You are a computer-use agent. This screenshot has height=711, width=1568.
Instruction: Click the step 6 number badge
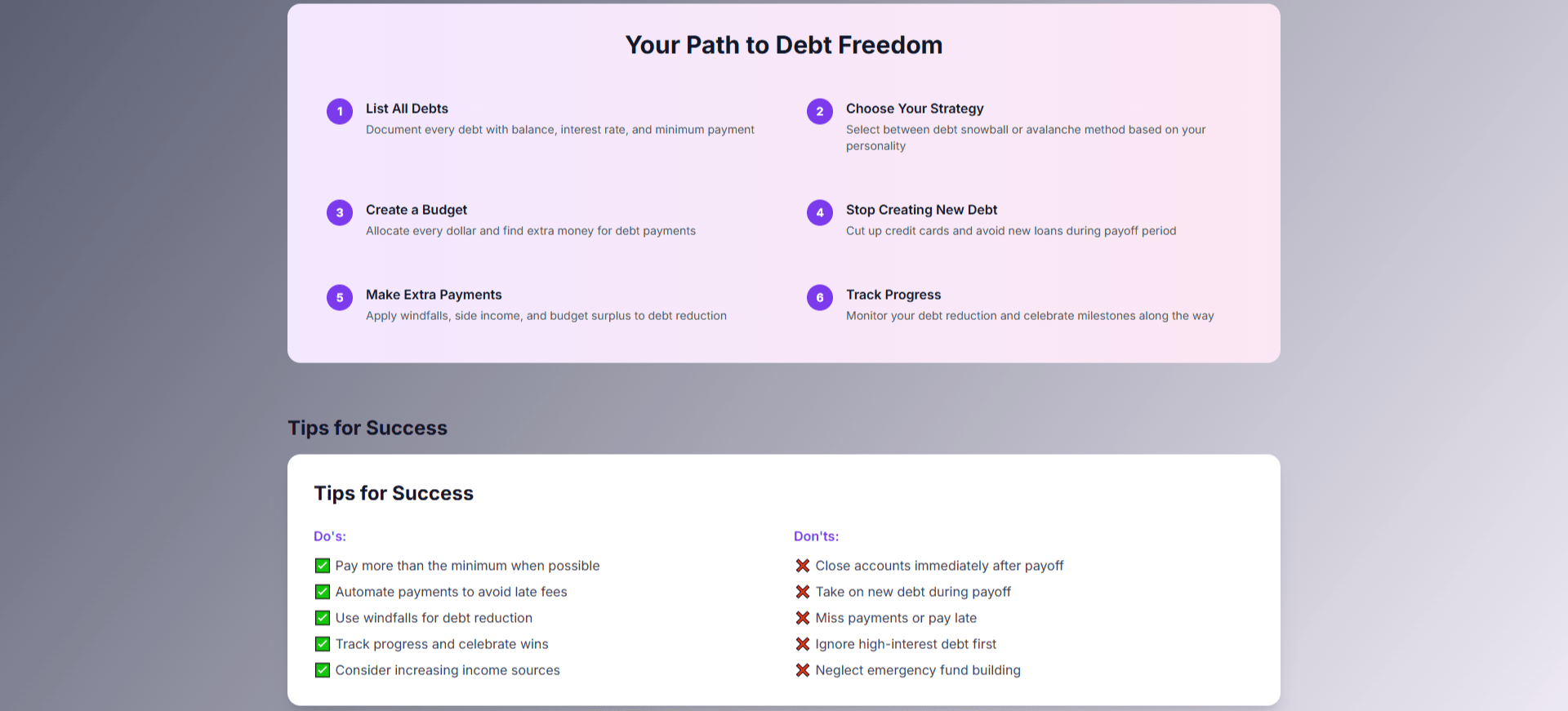[x=820, y=297]
